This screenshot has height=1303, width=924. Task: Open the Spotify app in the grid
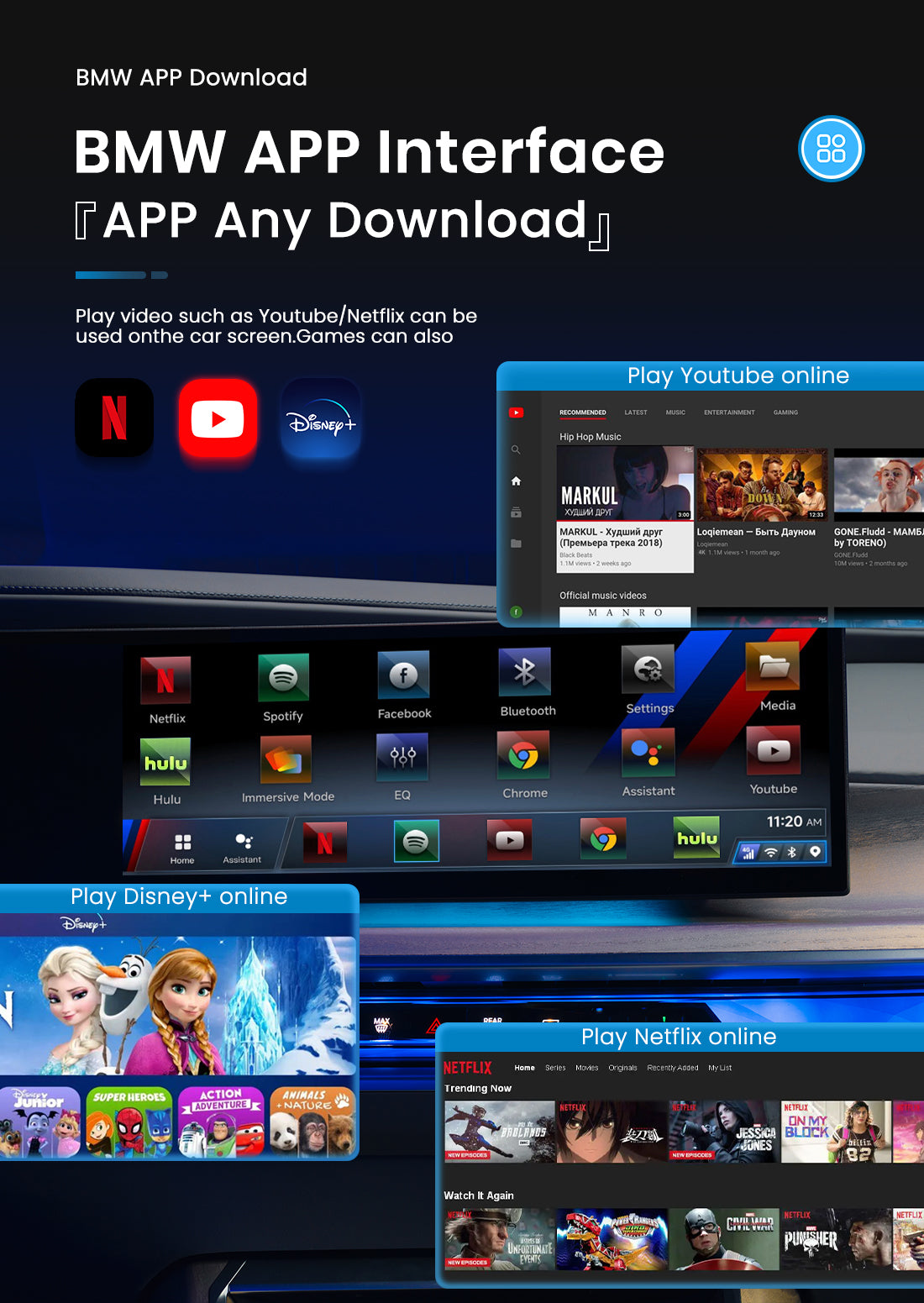pos(283,678)
